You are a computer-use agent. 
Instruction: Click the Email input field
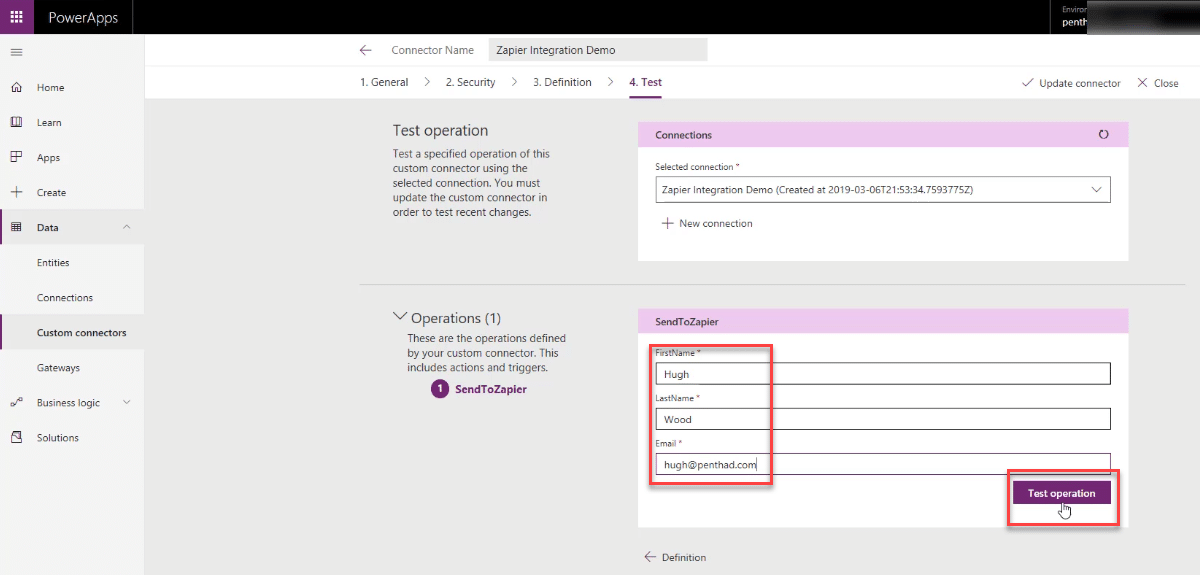pos(883,464)
